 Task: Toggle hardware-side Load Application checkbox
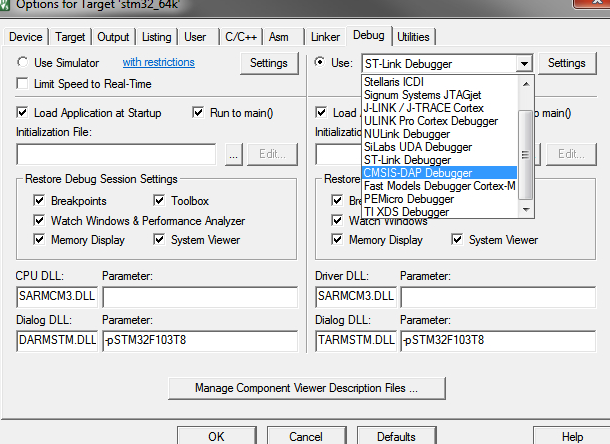[321, 113]
